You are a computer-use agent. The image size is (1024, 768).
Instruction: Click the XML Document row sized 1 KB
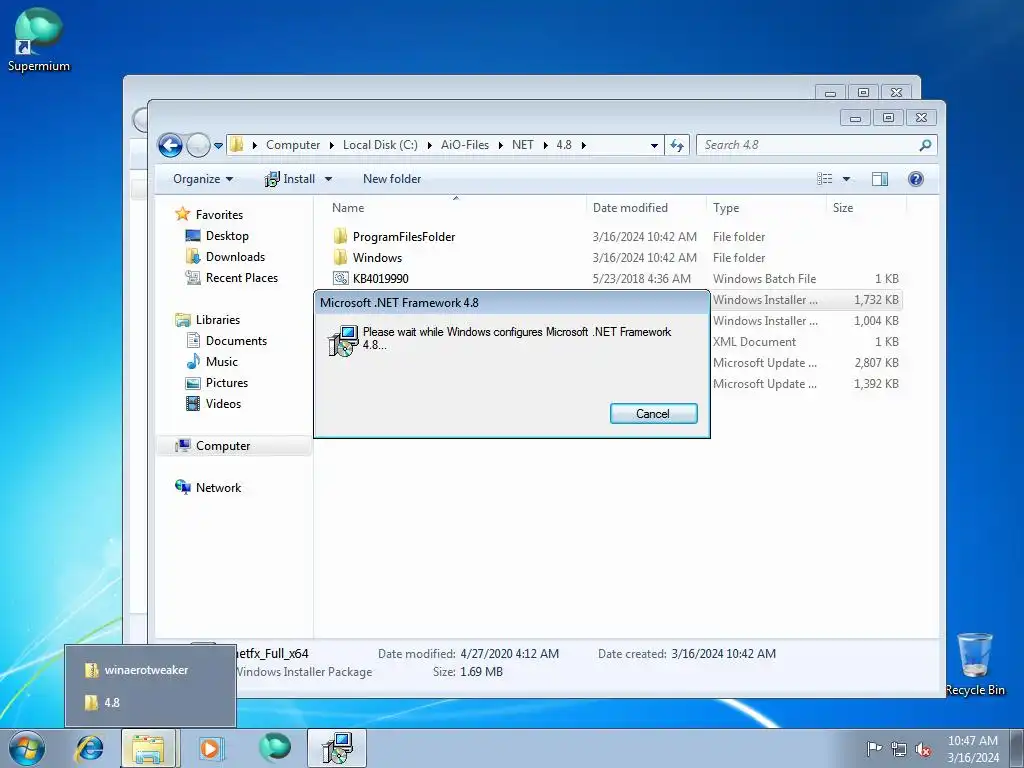[807, 342]
